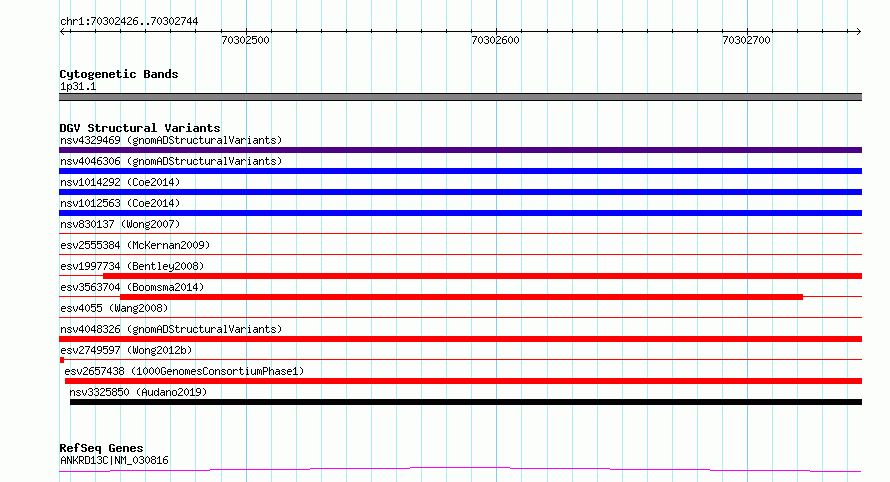Click the thick red esv1997734 variant bar
Viewport: 890px width, 482px height.
[x=482, y=276]
